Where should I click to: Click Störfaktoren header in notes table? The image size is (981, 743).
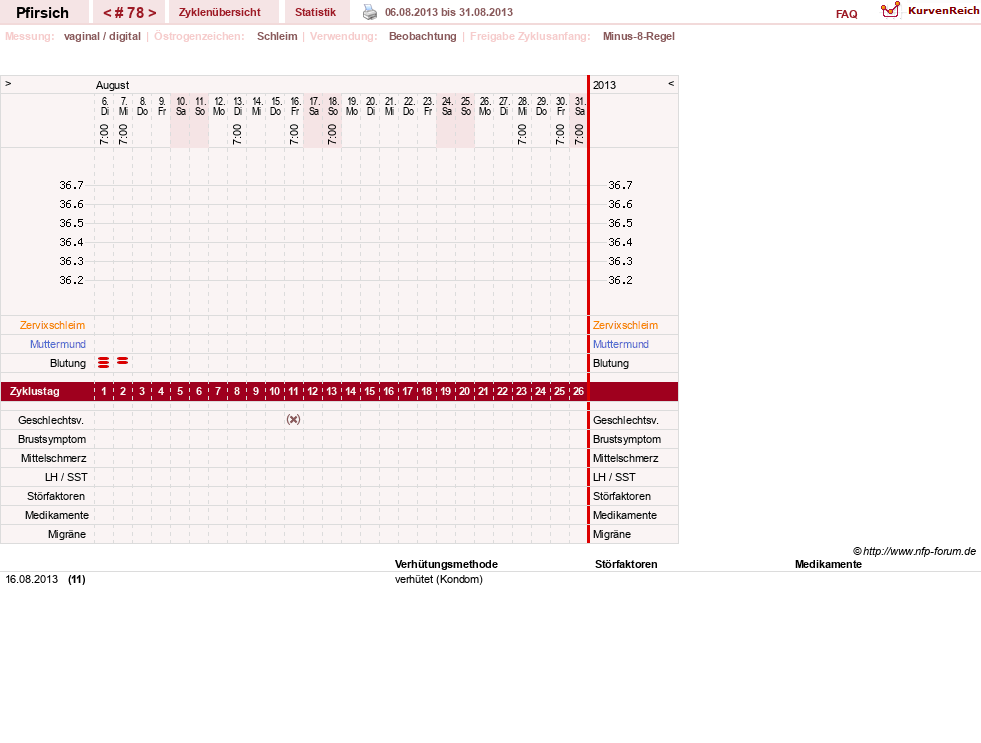(x=626, y=564)
